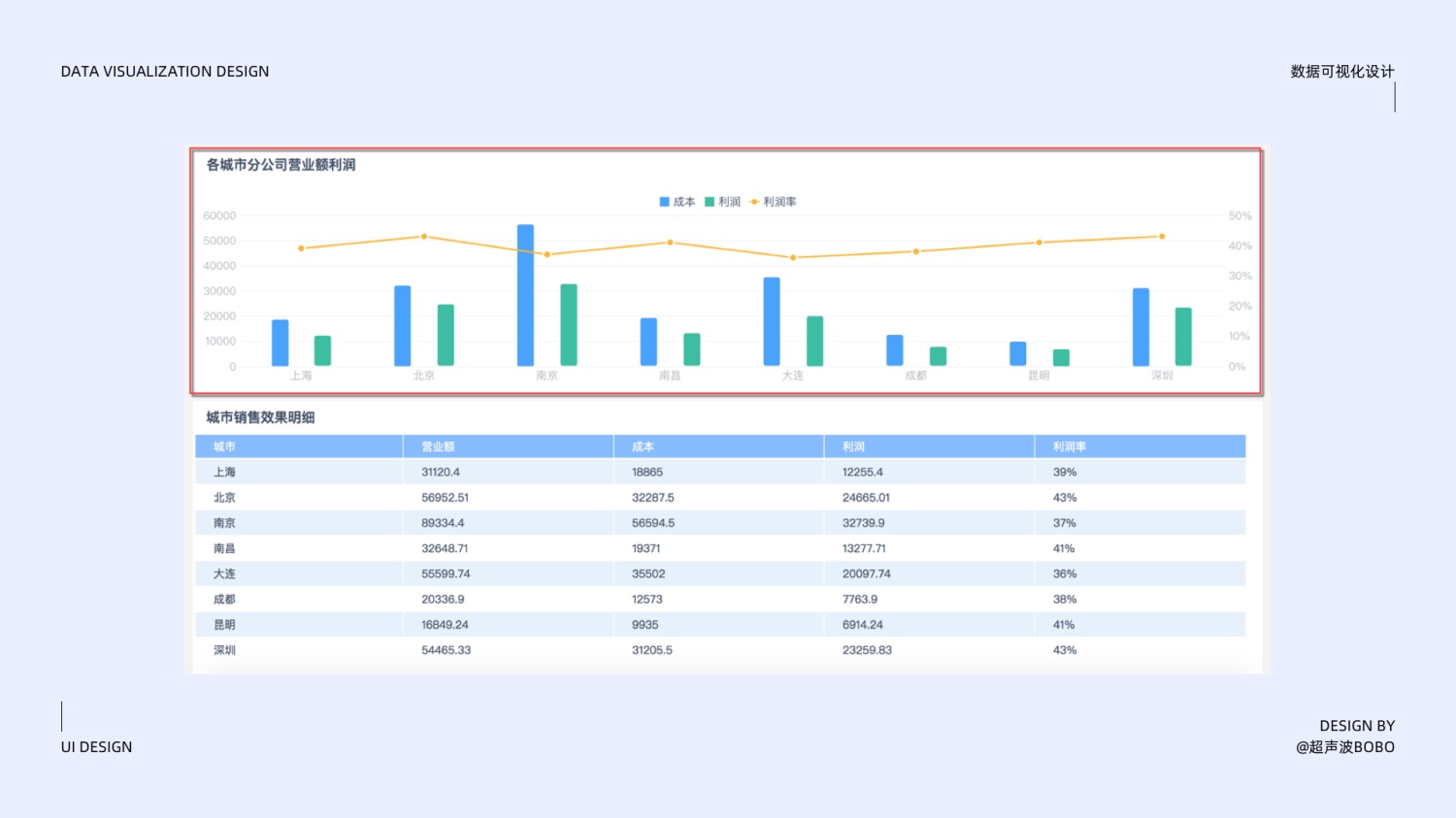Click the profit value 6914.24

point(863,625)
